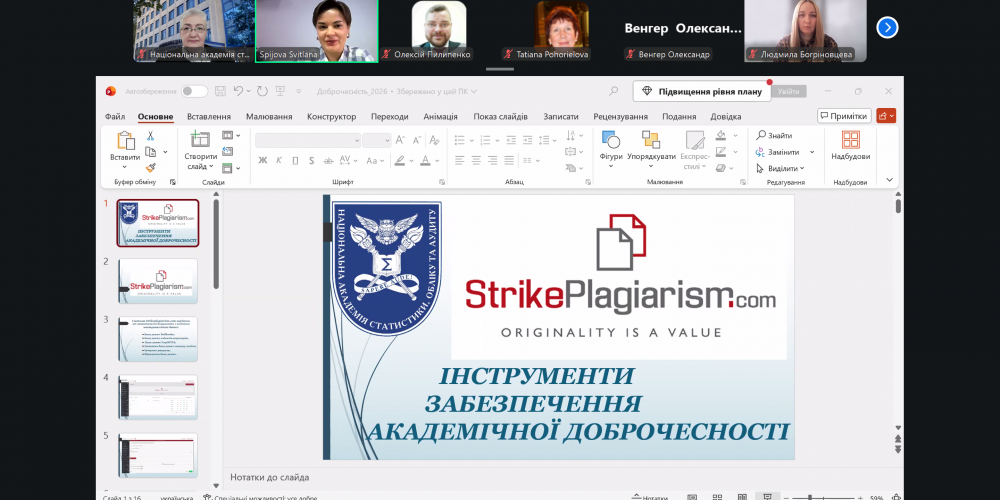This screenshot has width=1000, height=500.
Task: Toggle underline П formatting
Action: 295,160
